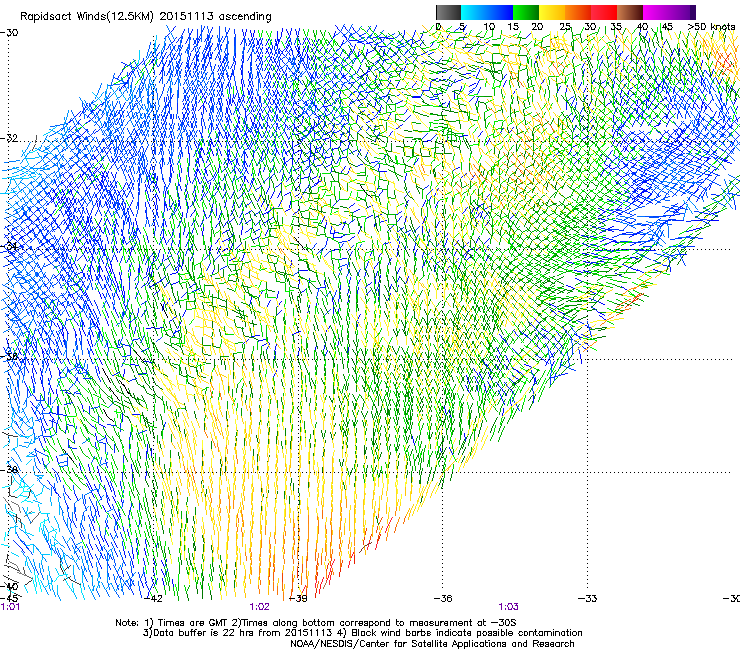Click the '45' label under the color bar
This screenshot has height=650, width=740.
point(667,27)
